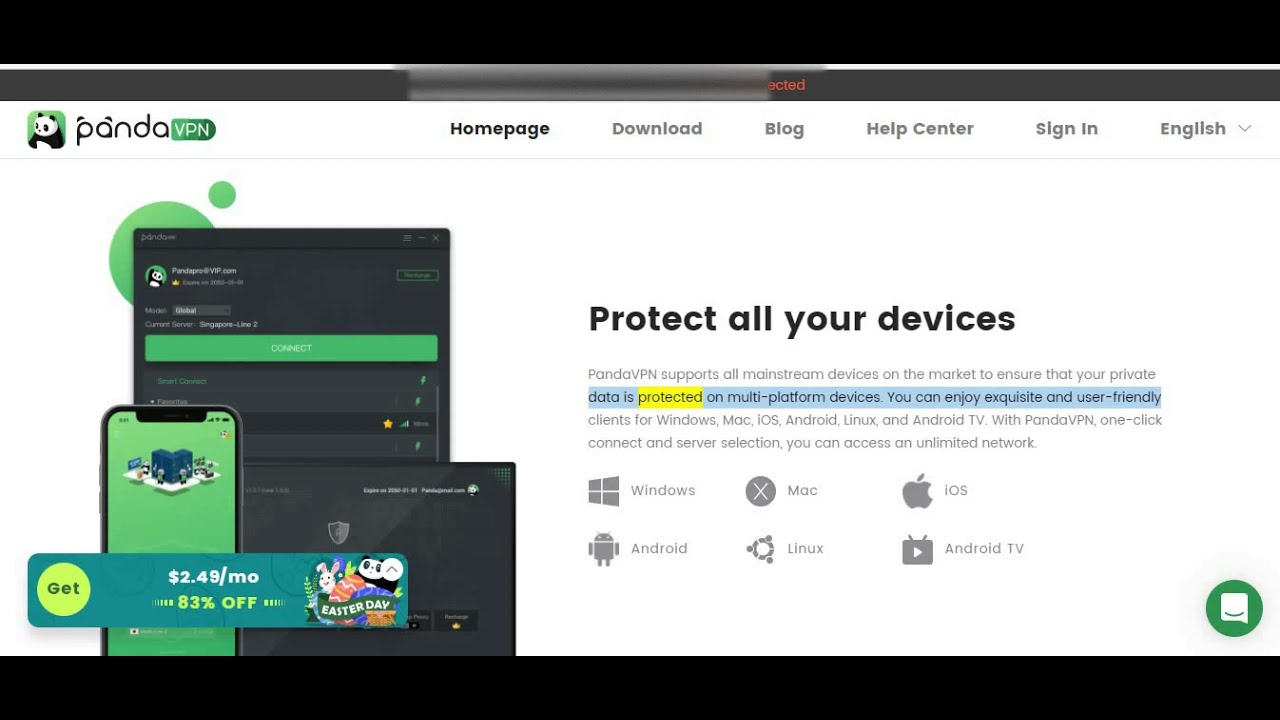Select the Linux label
1280x720 pixels.
point(805,549)
